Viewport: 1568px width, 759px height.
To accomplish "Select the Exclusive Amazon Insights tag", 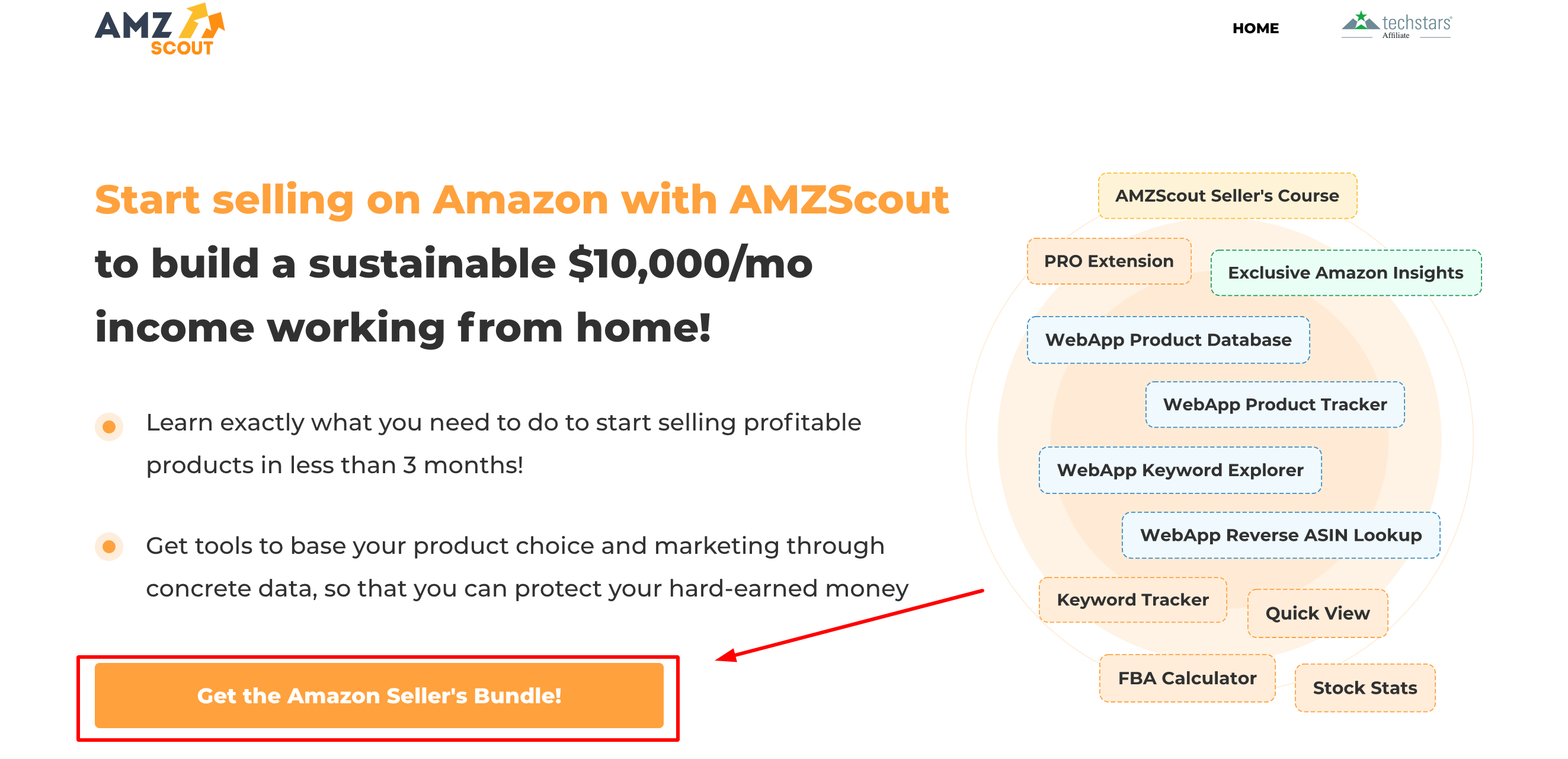I will pos(1345,272).
